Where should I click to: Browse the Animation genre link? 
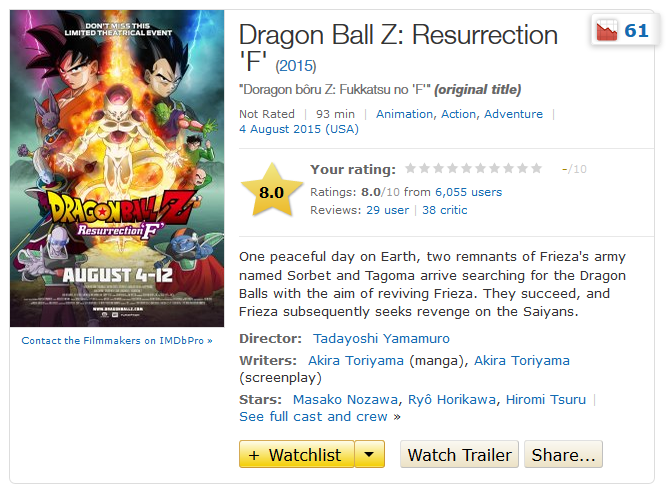tap(404, 114)
